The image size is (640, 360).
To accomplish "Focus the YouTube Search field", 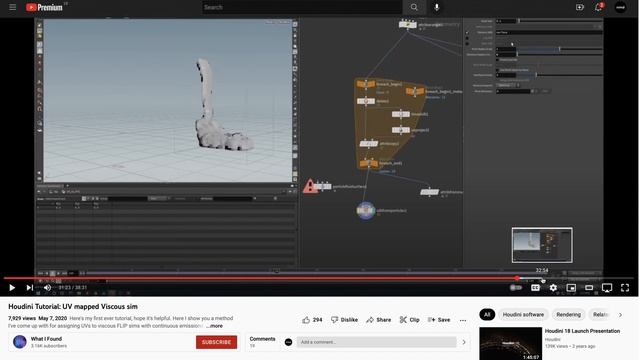I will 302,7.
